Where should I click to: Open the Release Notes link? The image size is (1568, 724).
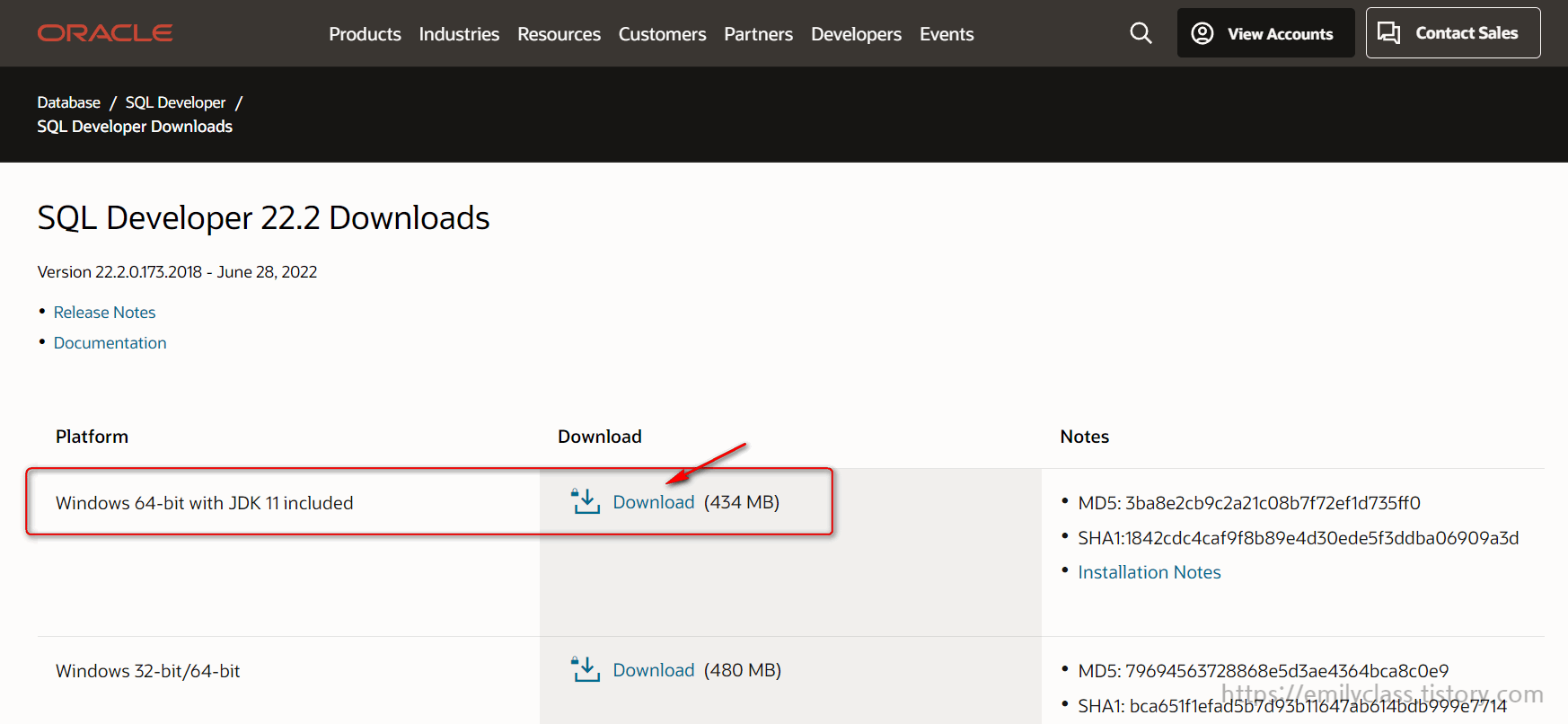(104, 312)
